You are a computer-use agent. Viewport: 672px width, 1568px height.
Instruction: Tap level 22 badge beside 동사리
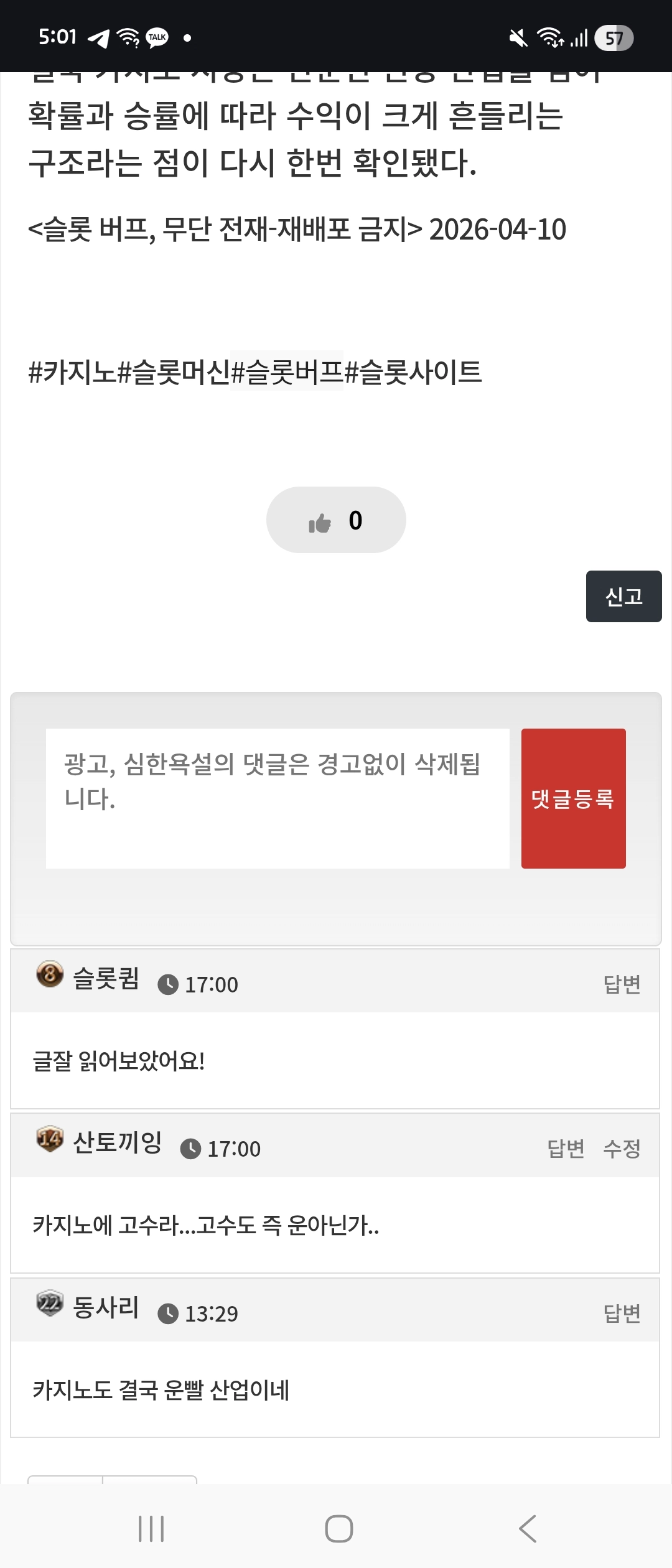point(50,1303)
